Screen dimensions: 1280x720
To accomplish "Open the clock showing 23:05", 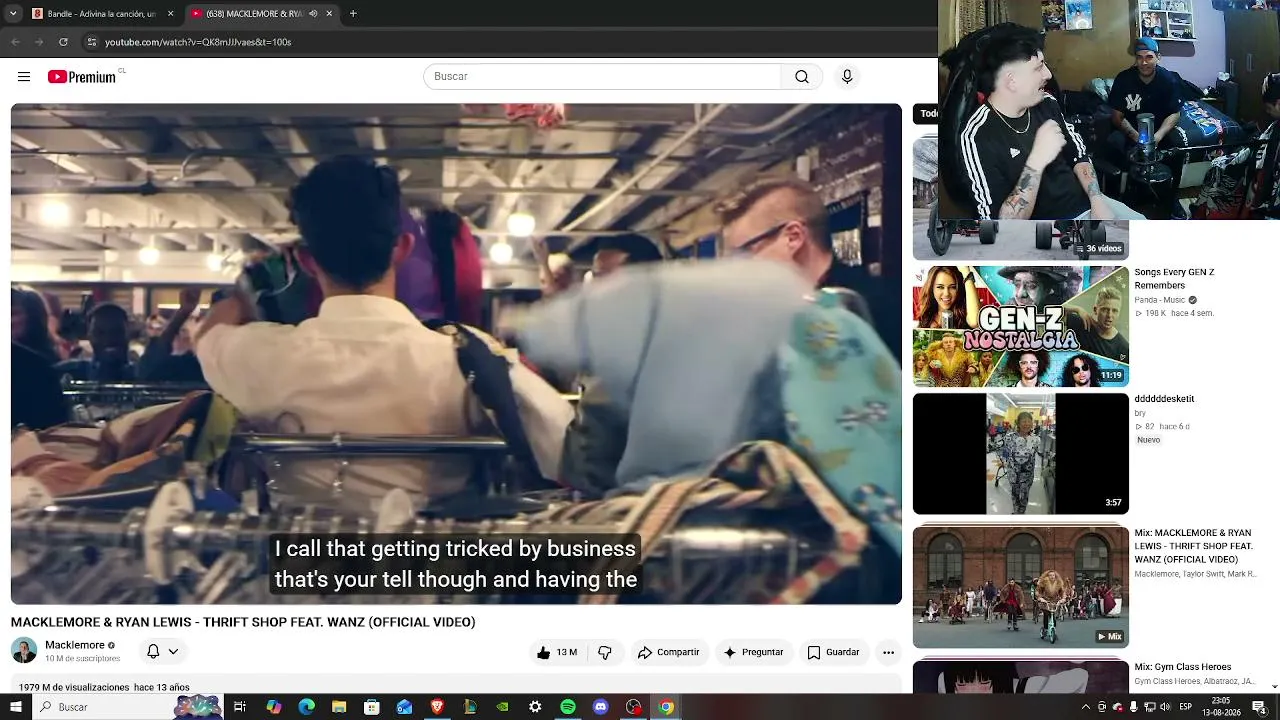I will click(1221, 707).
